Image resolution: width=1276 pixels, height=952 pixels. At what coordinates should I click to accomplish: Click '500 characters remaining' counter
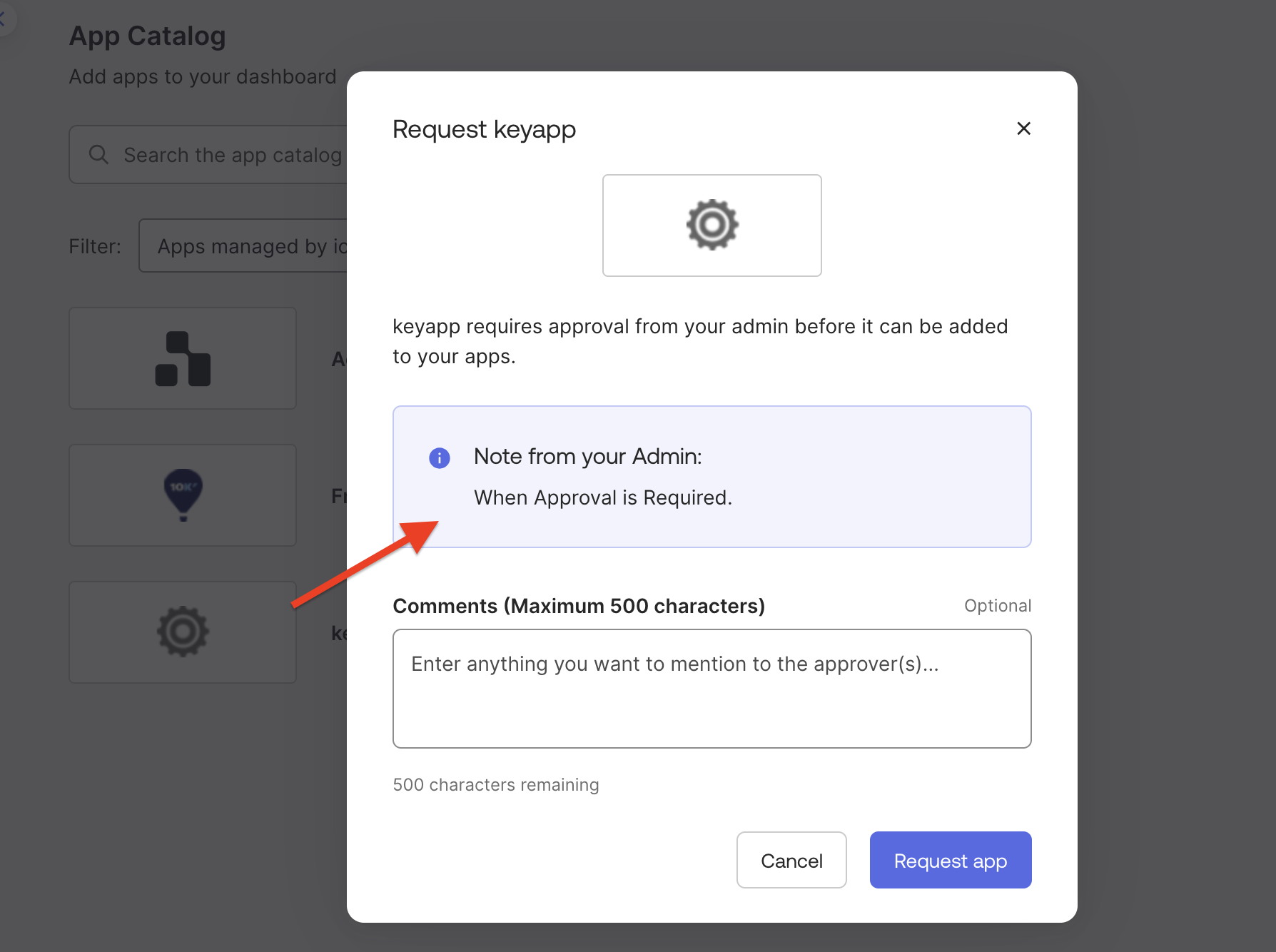[496, 784]
